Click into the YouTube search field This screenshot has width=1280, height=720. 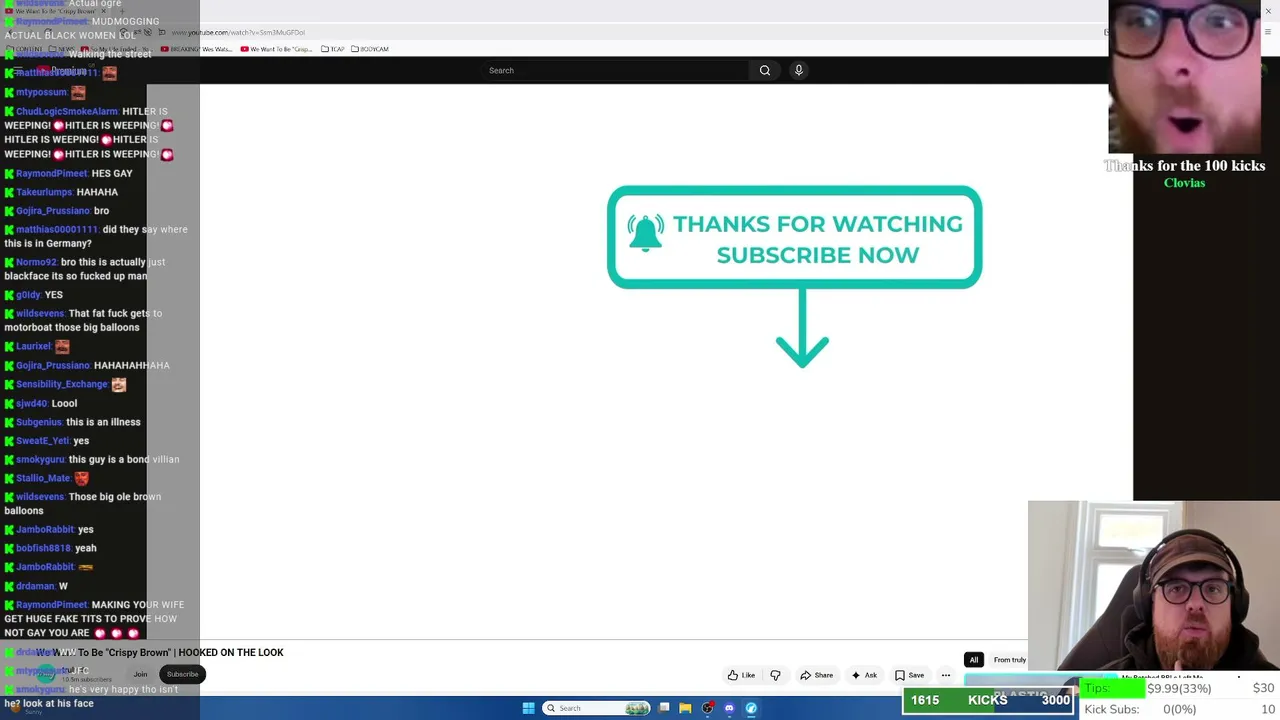click(x=616, y=70)
